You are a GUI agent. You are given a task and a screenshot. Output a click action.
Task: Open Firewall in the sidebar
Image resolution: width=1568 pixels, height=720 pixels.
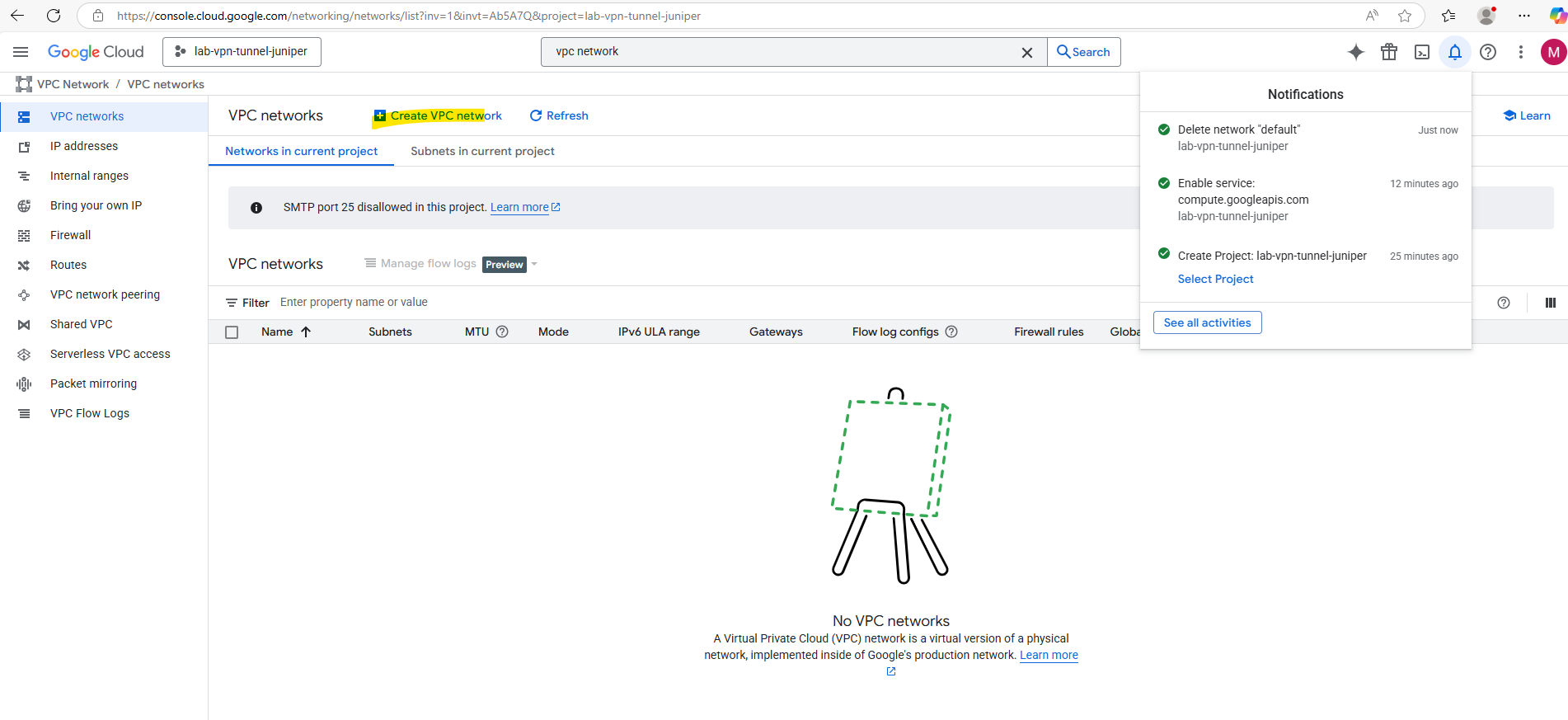(104, 235)
